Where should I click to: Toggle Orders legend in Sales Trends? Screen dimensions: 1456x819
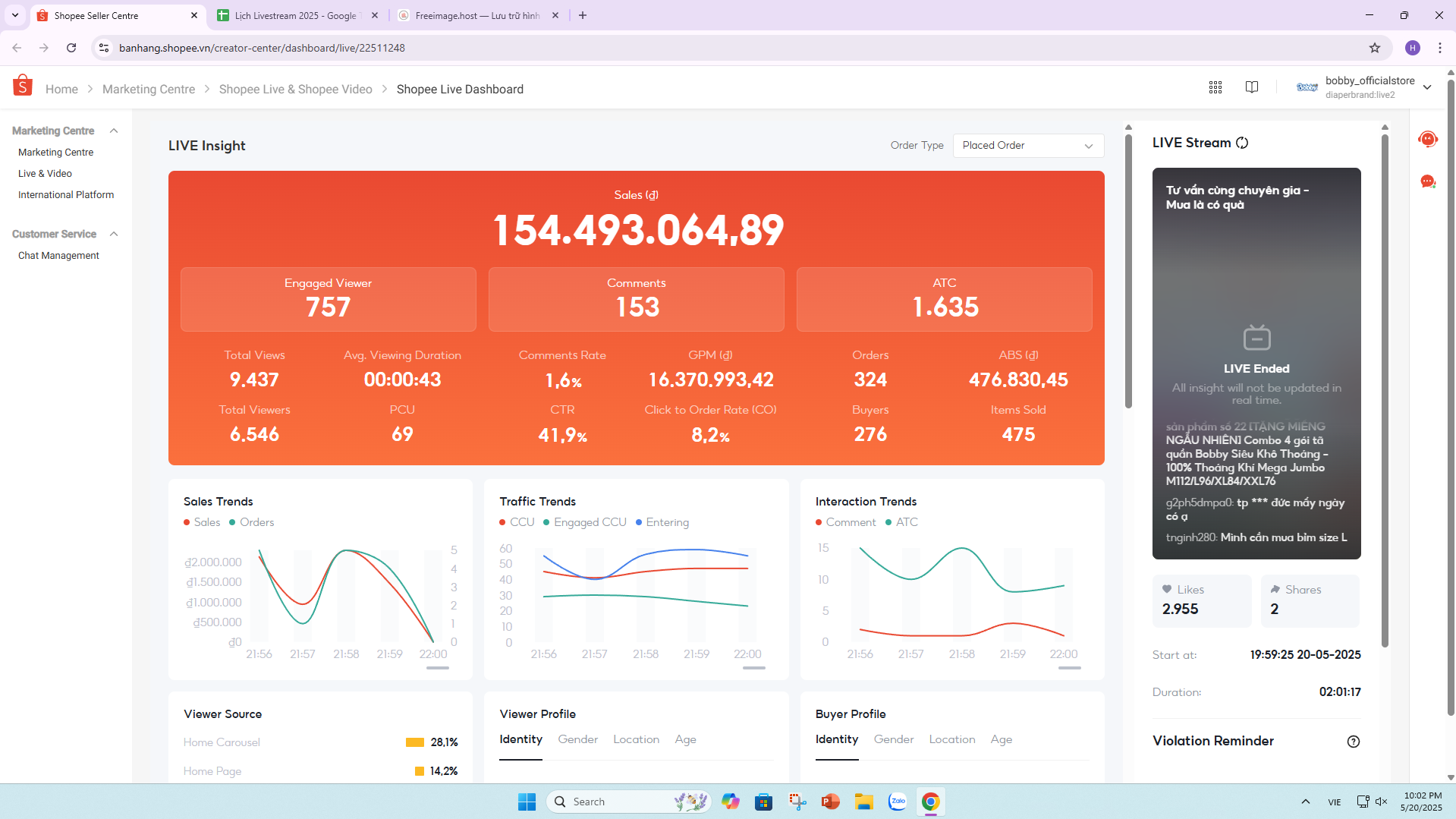[x=252, y=522]
